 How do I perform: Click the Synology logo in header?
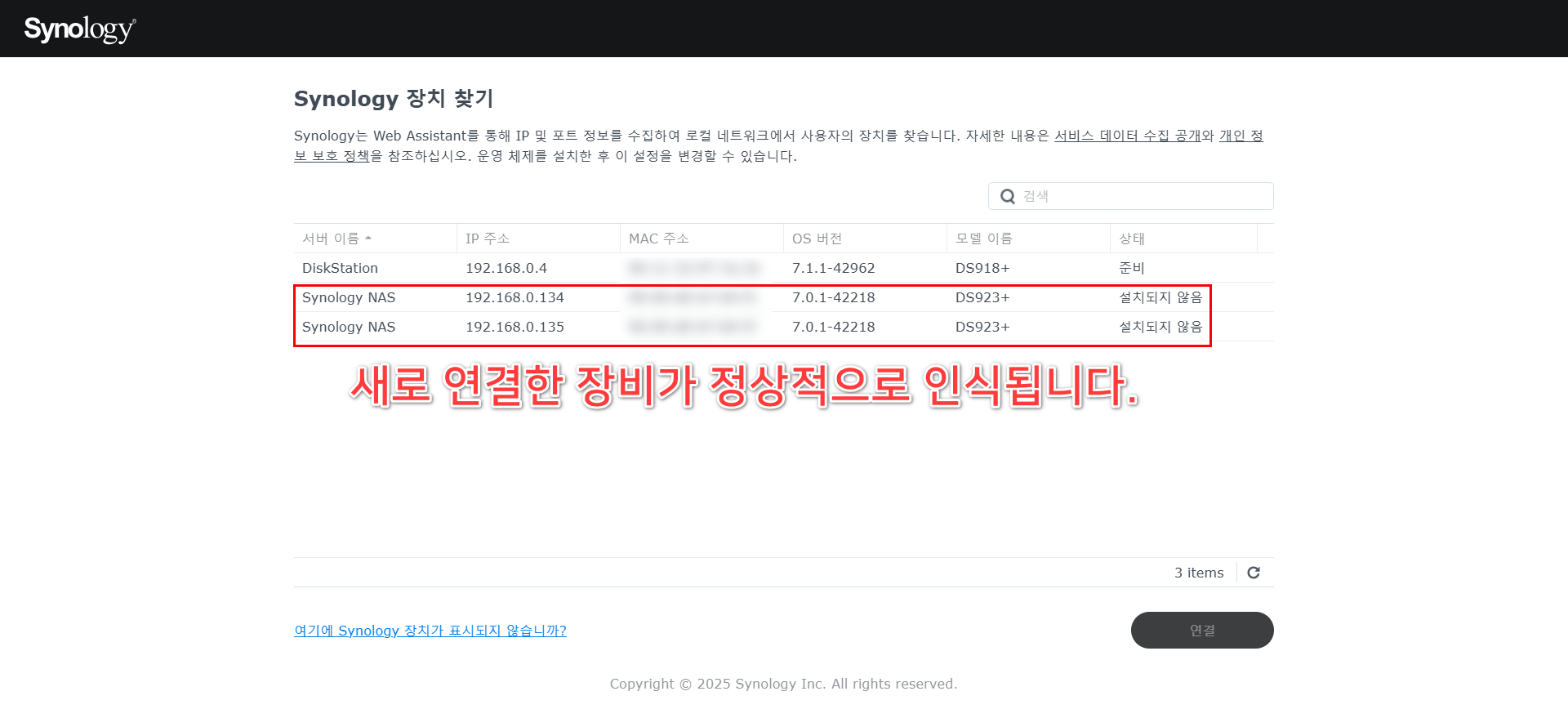tap(80, 29)
